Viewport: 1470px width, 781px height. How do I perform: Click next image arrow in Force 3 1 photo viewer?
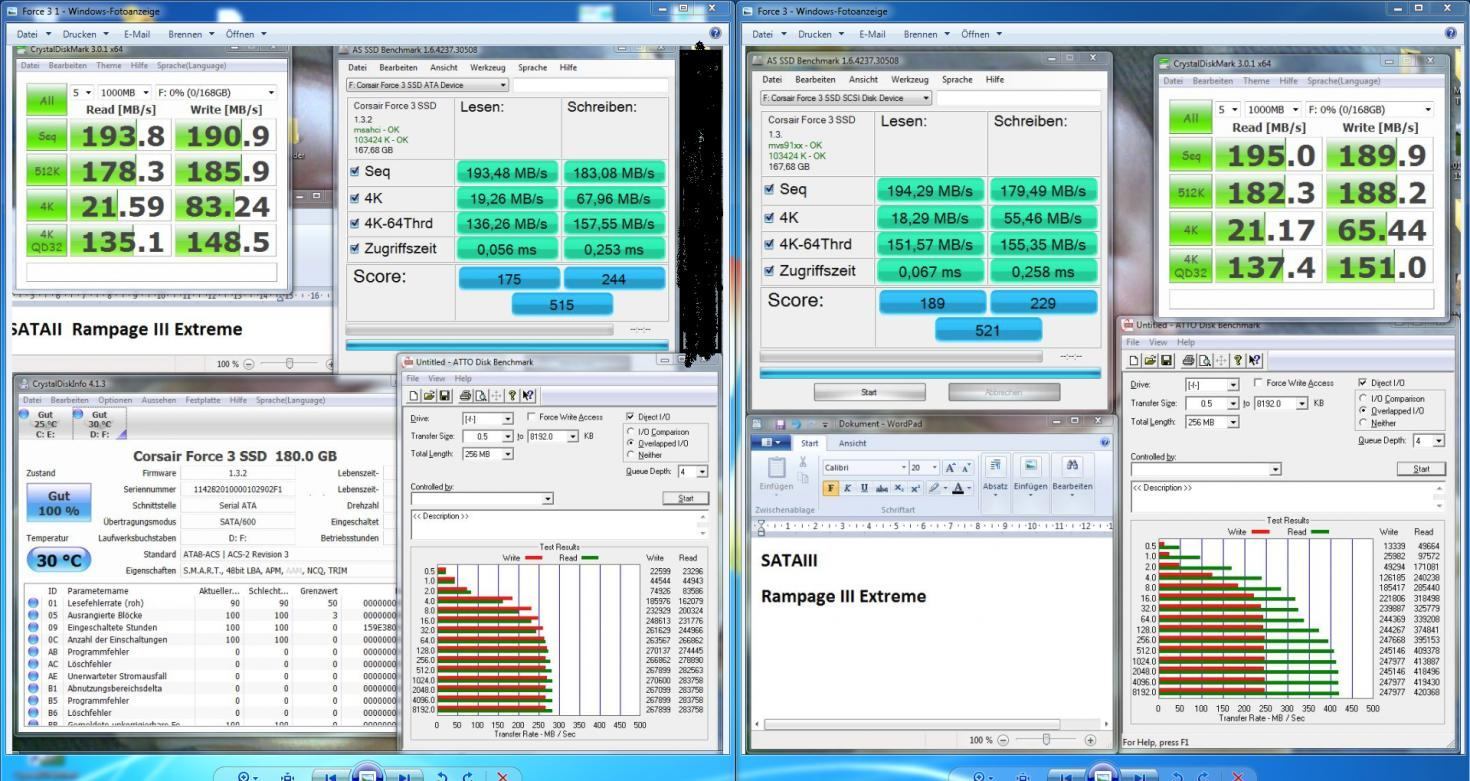pos(404,777)
